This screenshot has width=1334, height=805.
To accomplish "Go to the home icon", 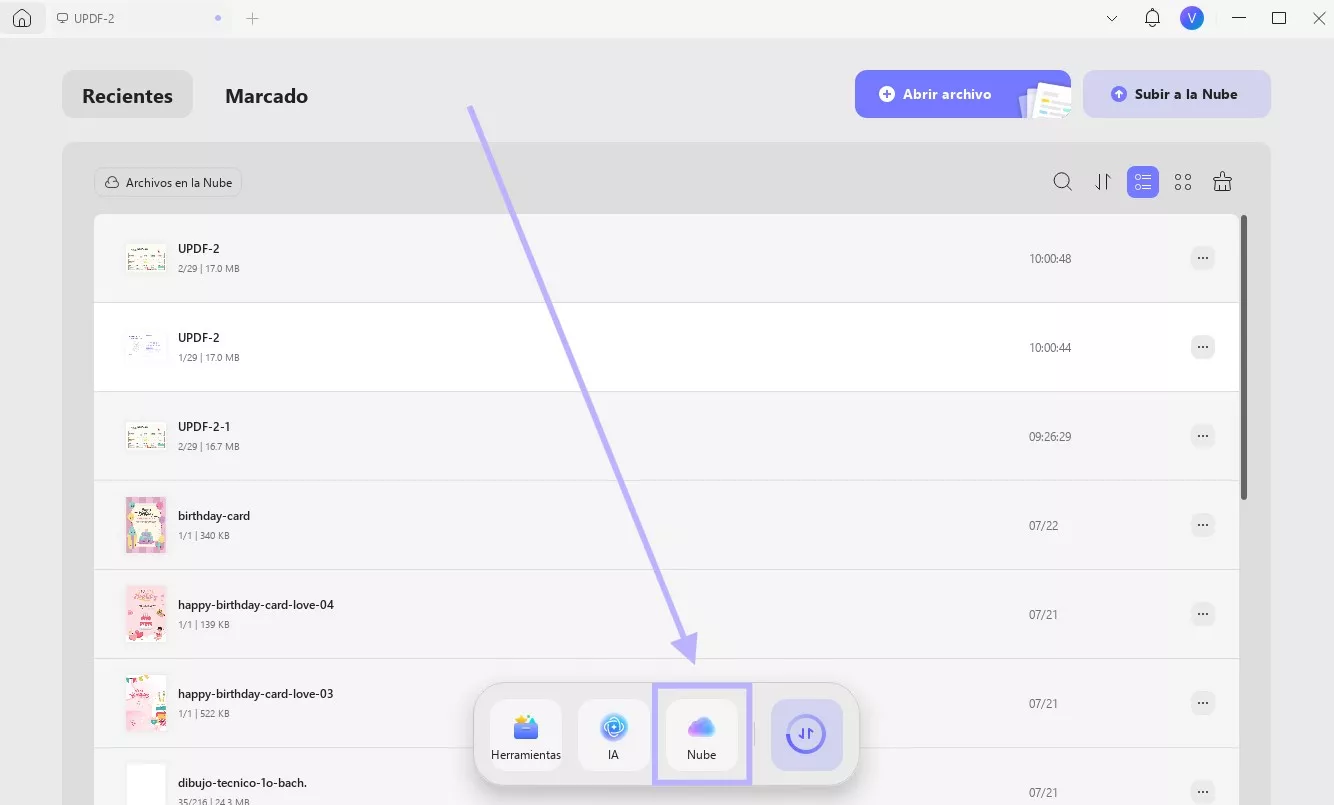I will coord(22,18).
